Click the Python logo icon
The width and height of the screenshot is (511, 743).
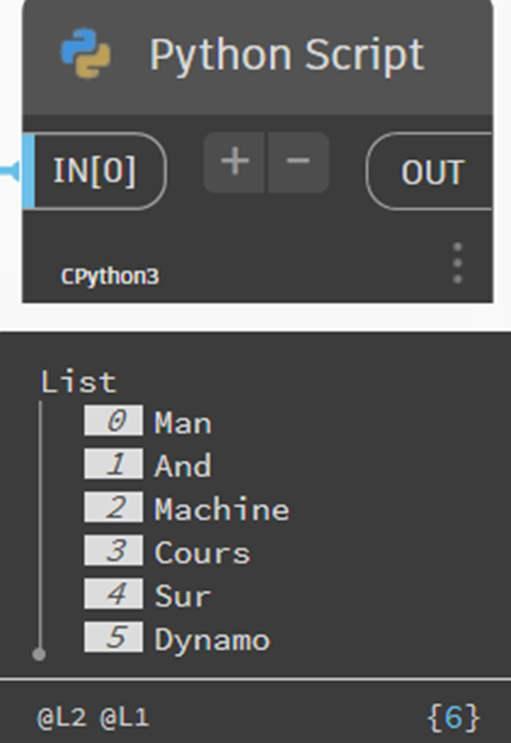tap(86, 54)
